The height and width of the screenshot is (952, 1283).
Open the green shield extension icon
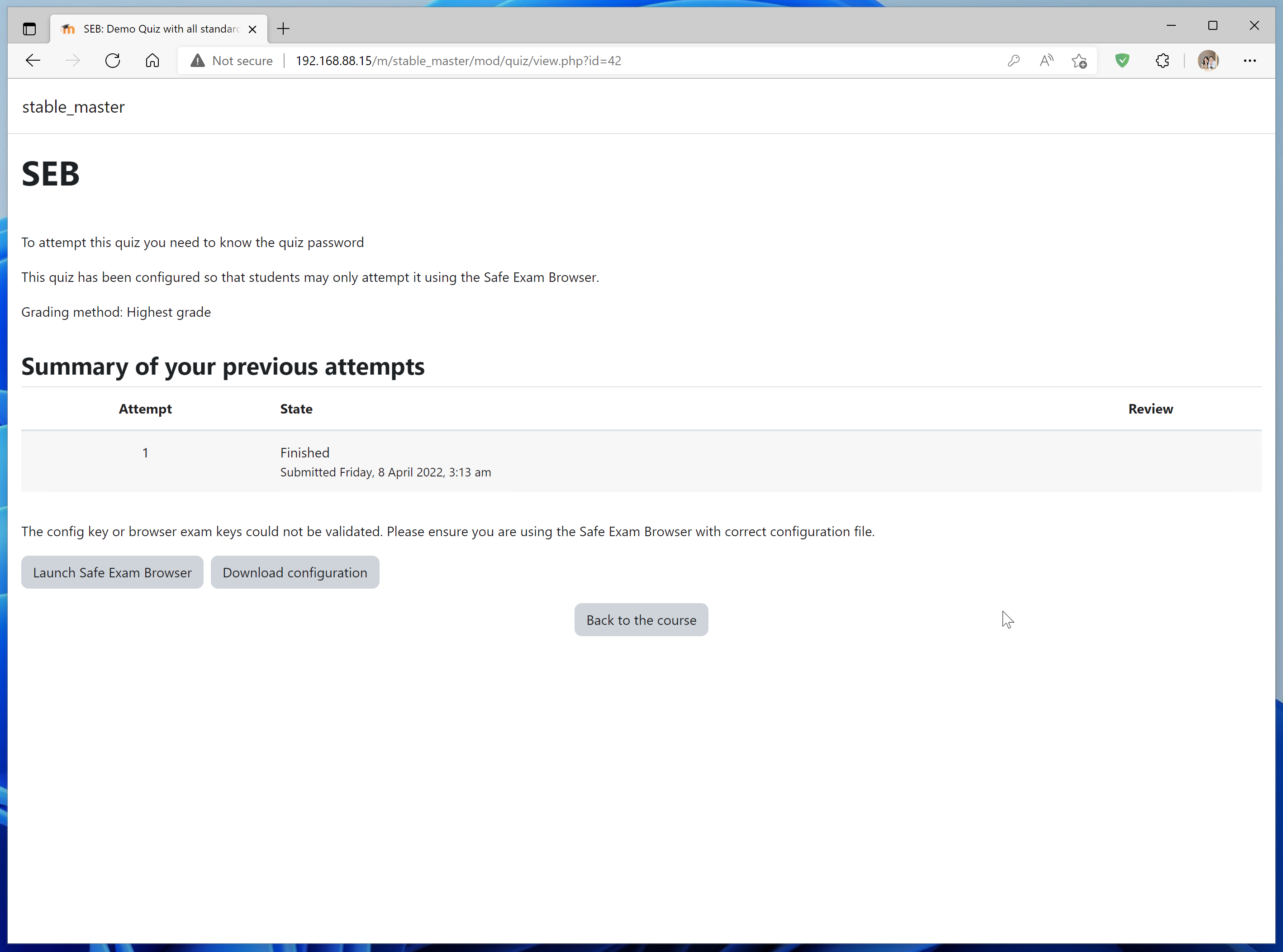coord(1121,61)
